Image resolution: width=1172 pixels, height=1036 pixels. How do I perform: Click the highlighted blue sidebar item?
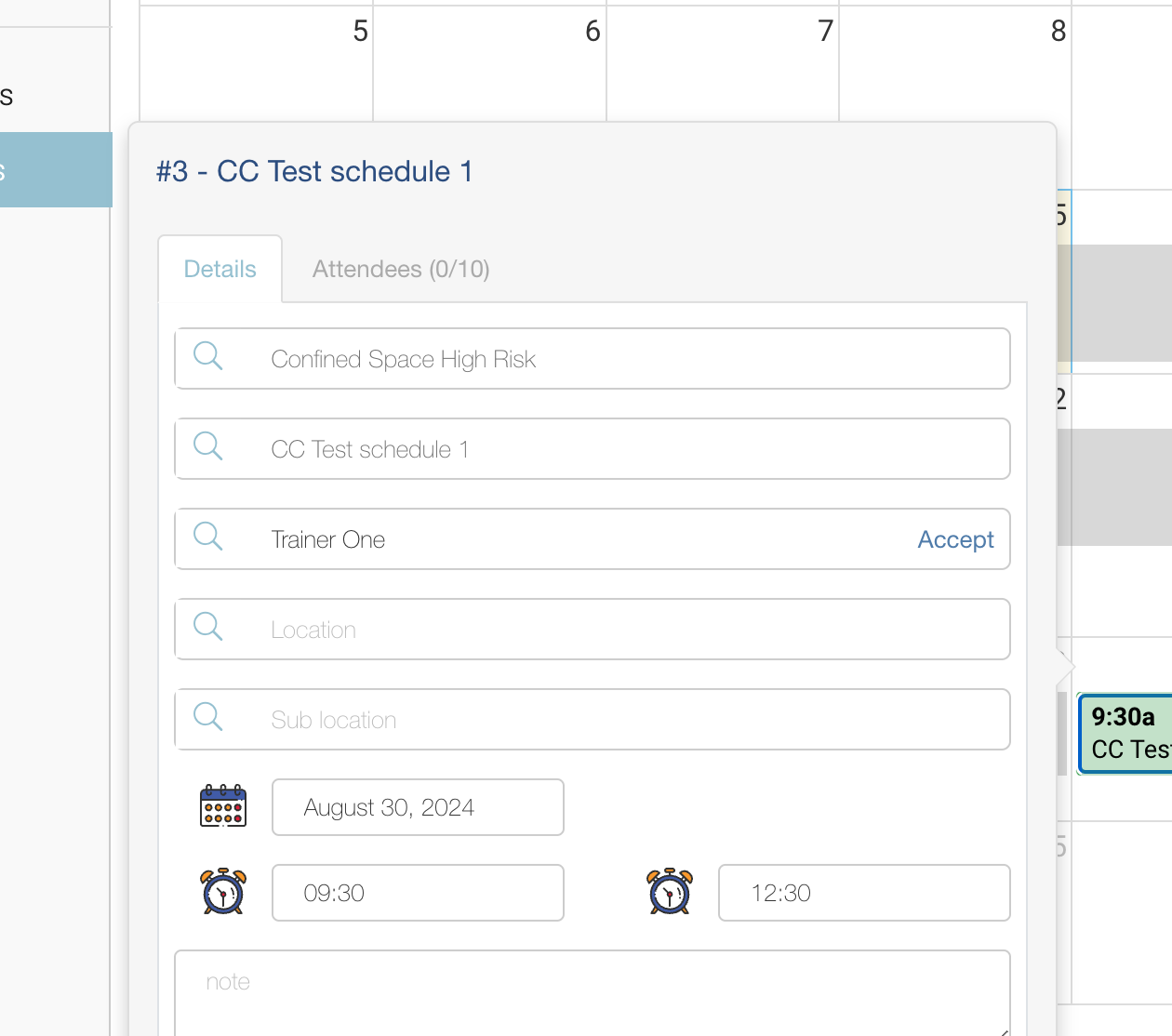[51, 169]
